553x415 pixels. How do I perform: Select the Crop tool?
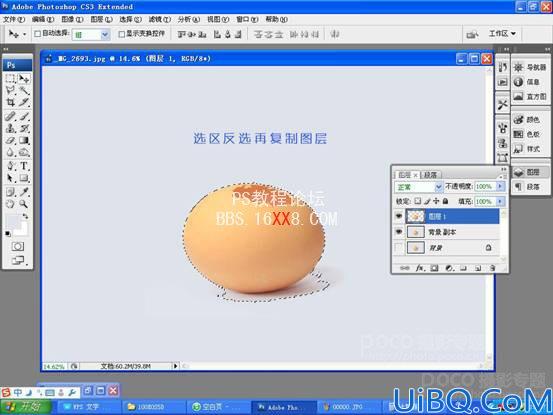click(x=11, y=102)
